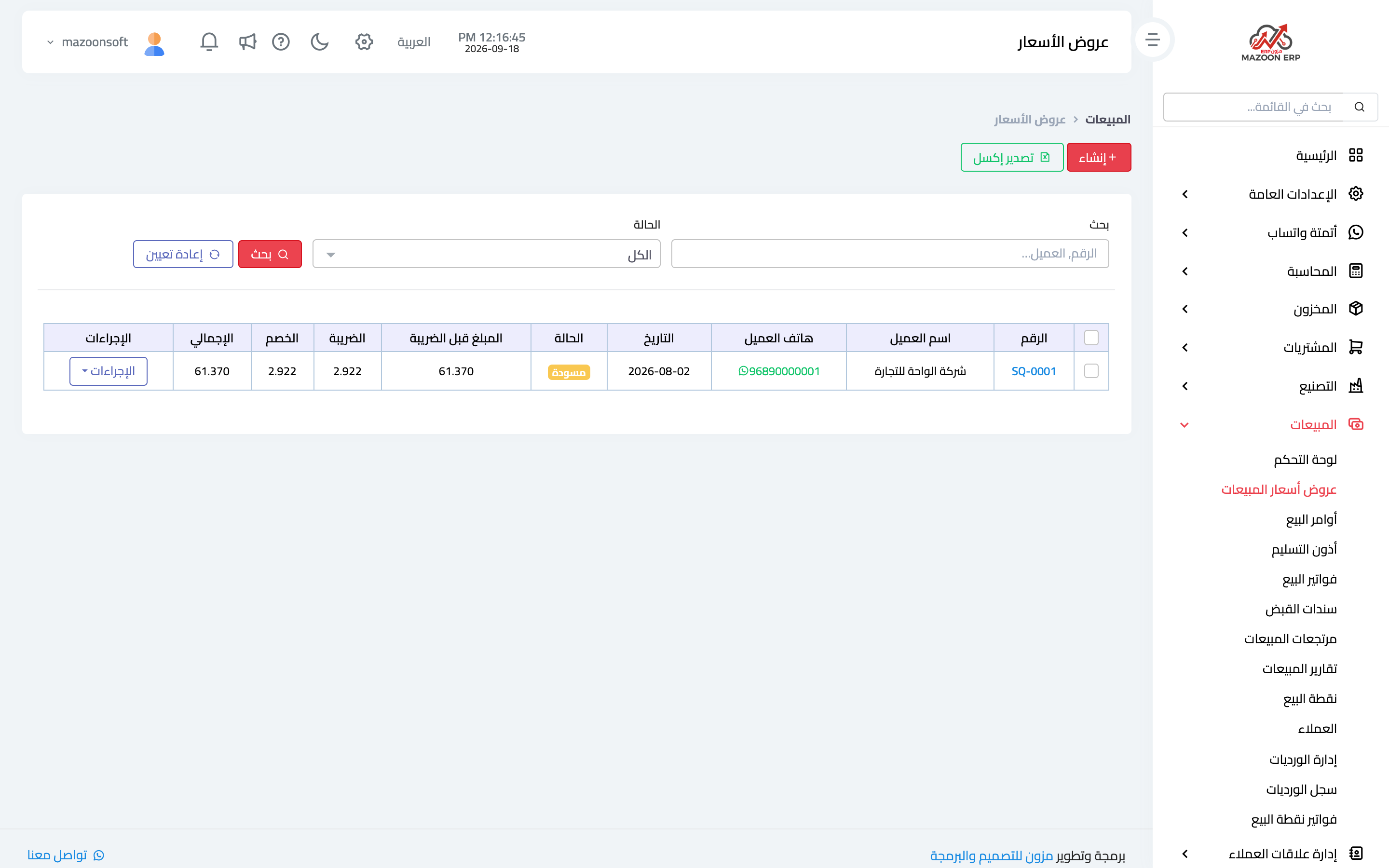Screen dimensions: 1389x868
Task: Expand the أتمتة واتساب menu chevron
Action: (1185, 232)
